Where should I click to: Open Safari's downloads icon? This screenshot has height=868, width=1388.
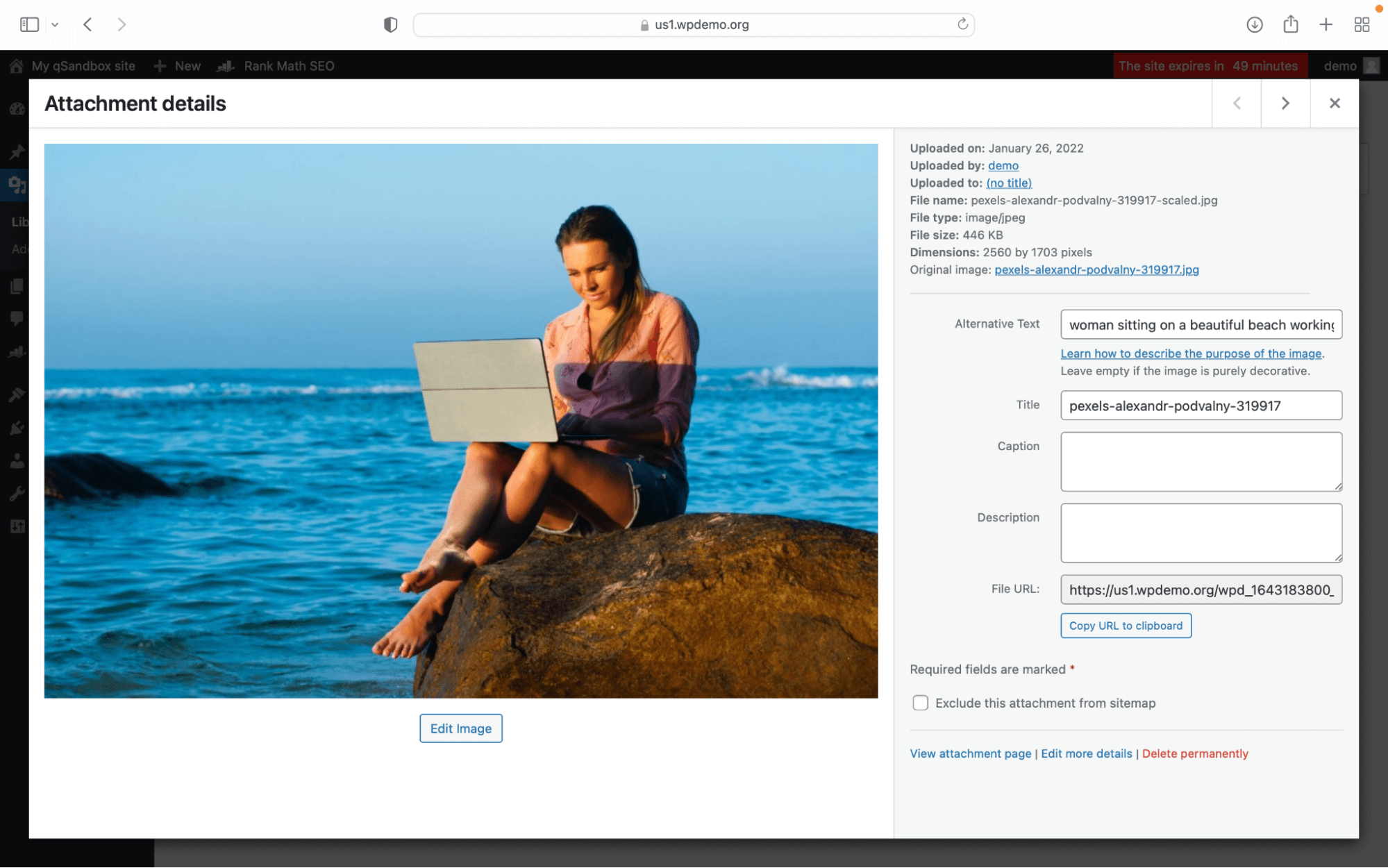[1254, 24]
